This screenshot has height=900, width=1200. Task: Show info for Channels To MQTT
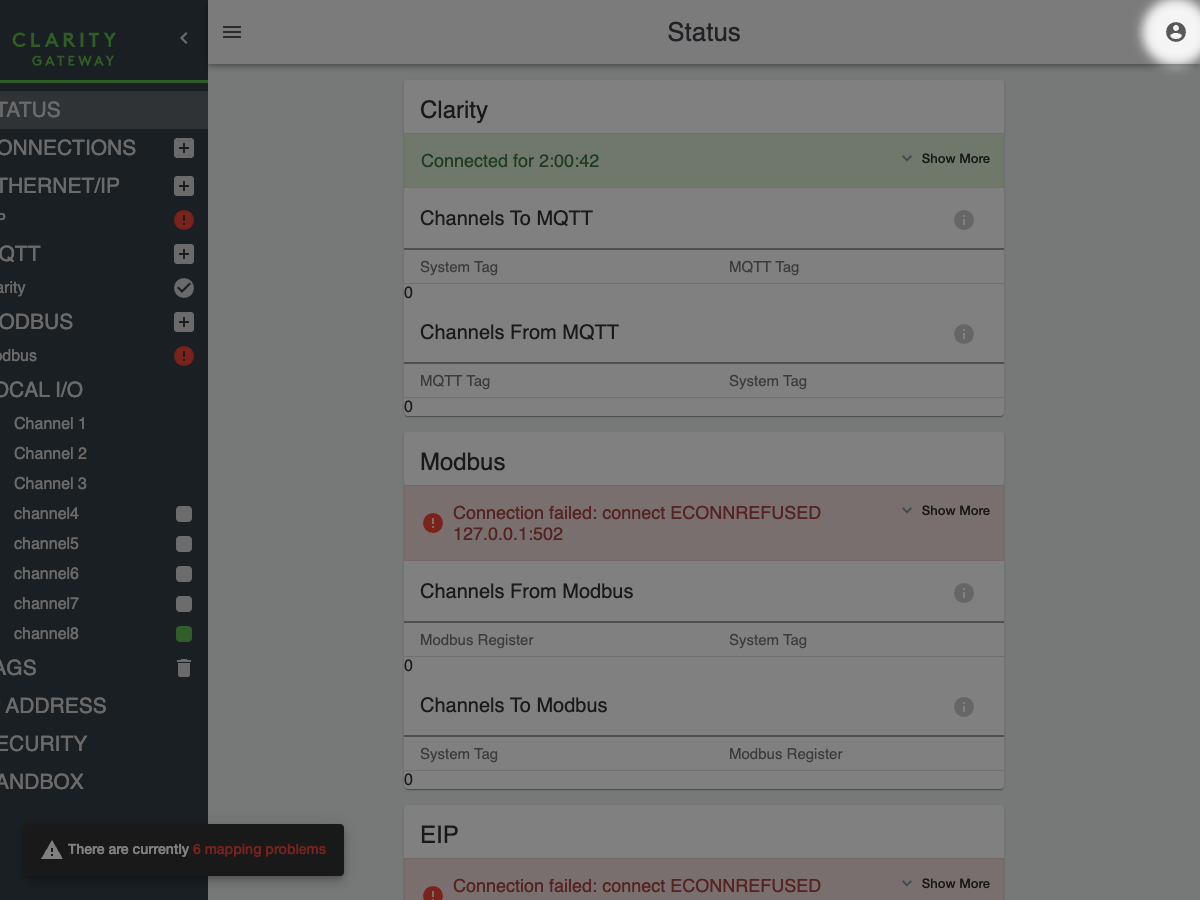[x=964, y=220]
